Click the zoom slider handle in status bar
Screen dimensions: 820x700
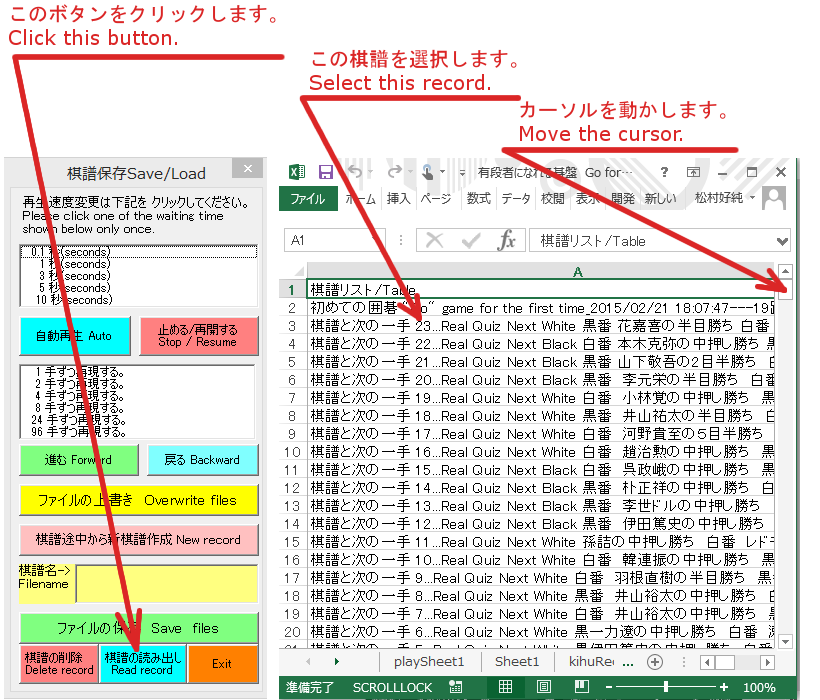click(x=665, y=687)
